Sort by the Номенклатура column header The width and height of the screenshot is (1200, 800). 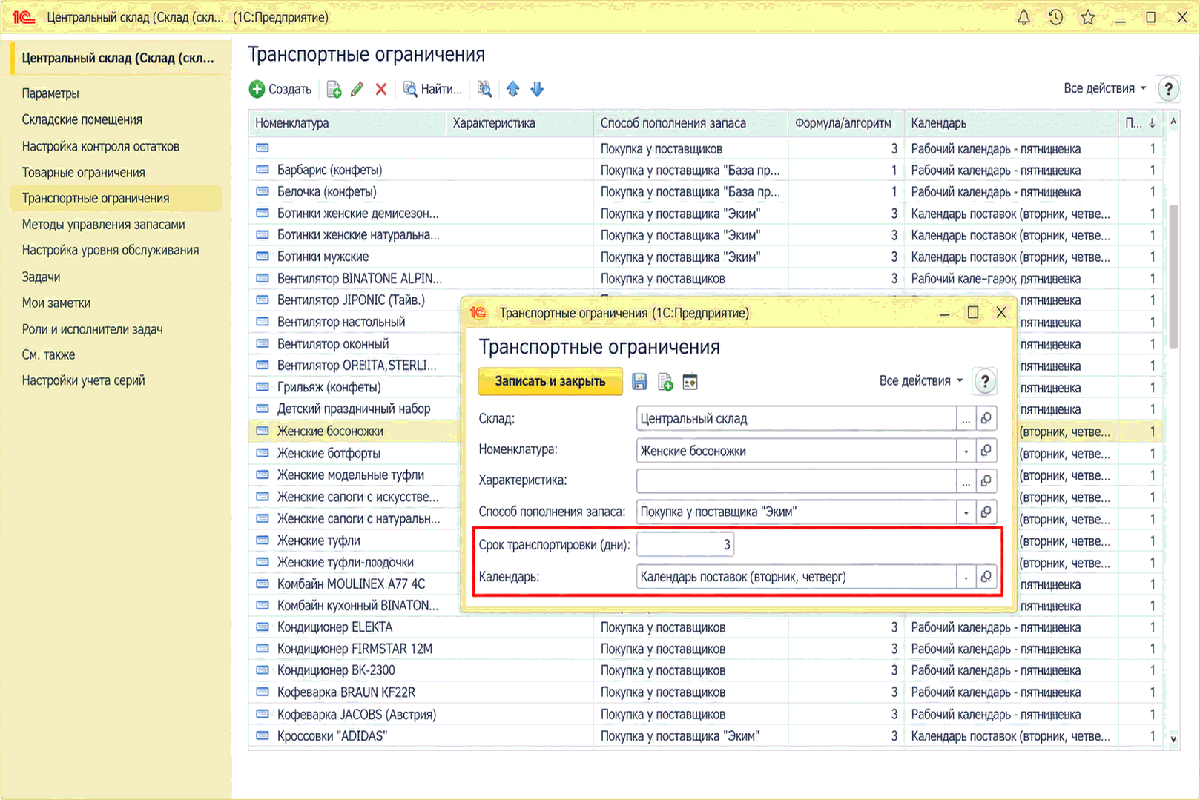click(347, 123)
